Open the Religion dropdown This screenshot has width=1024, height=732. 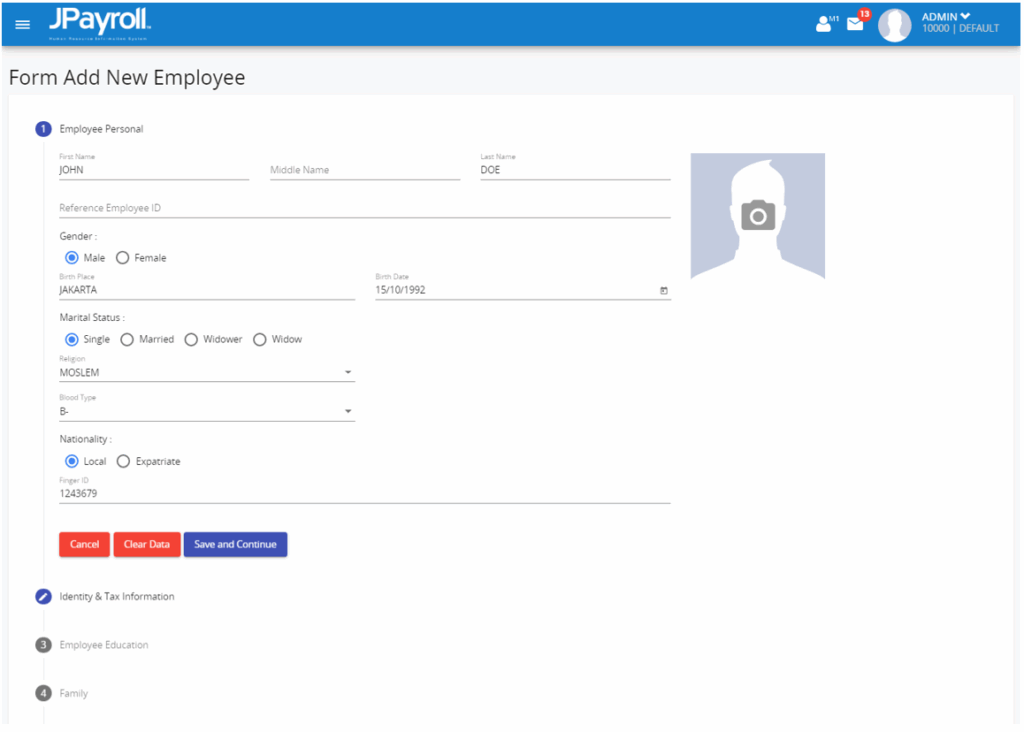(348, 371)
